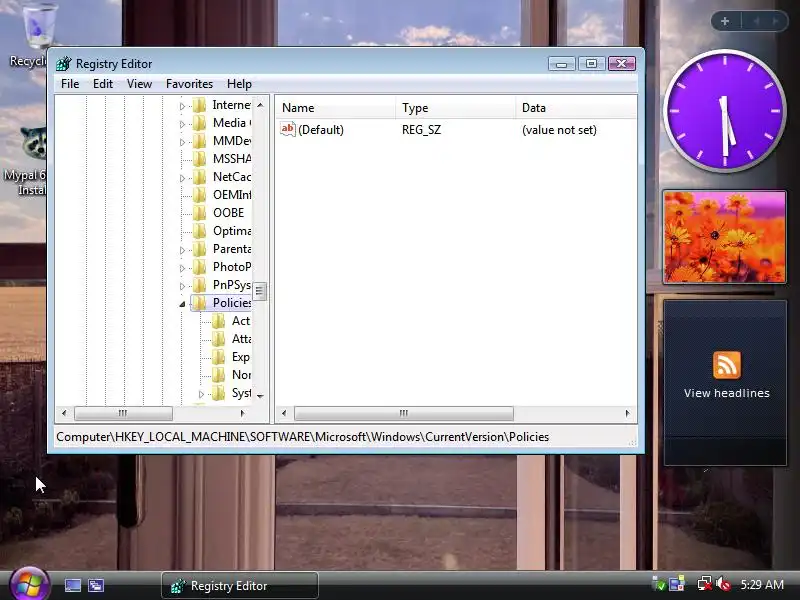Open the View menu
The image size is (800, 600).
[139, 84]
